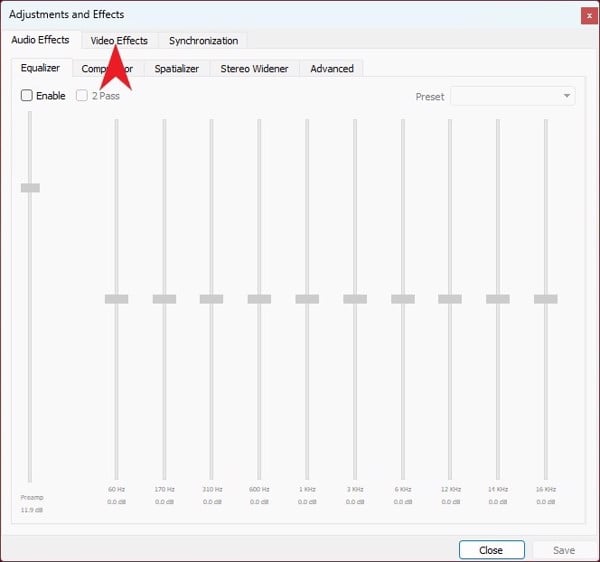The height and width of the screenshot is (562, 600).
Task: Open the Preset dropdown
Action: click(x=513, y=96)
